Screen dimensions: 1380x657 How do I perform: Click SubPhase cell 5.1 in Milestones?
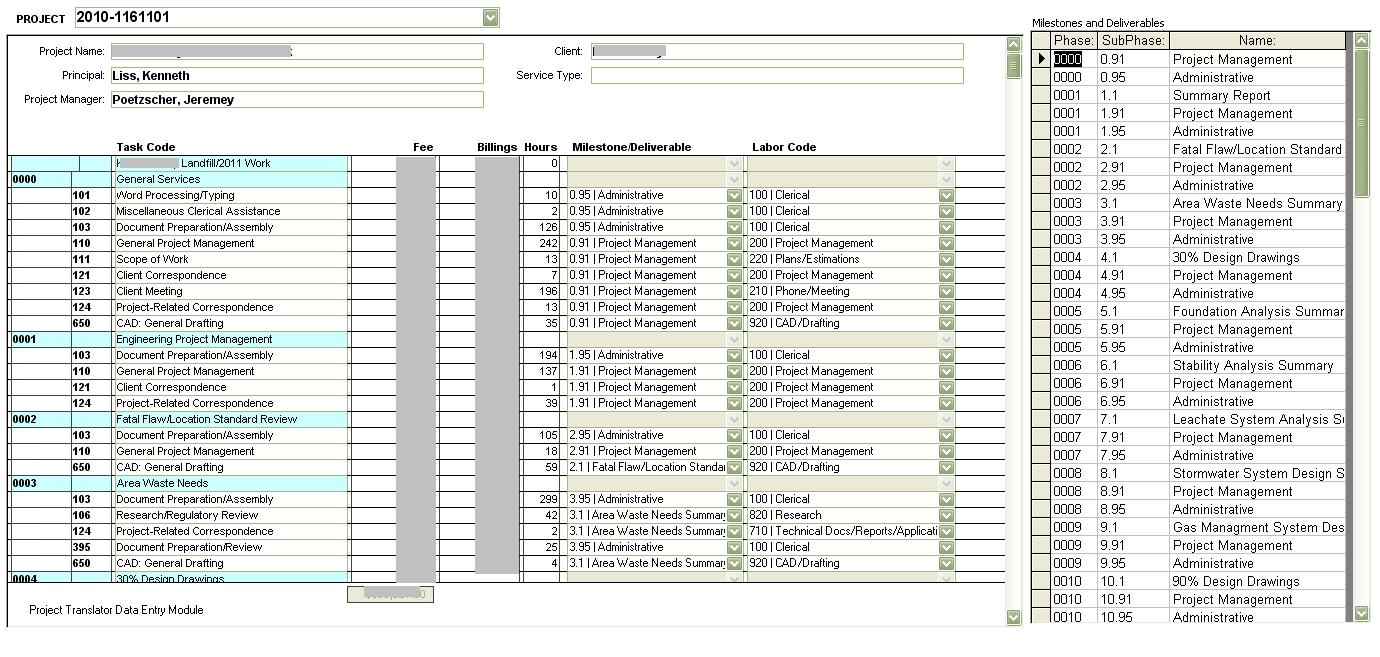click(x=1133, y=311)
